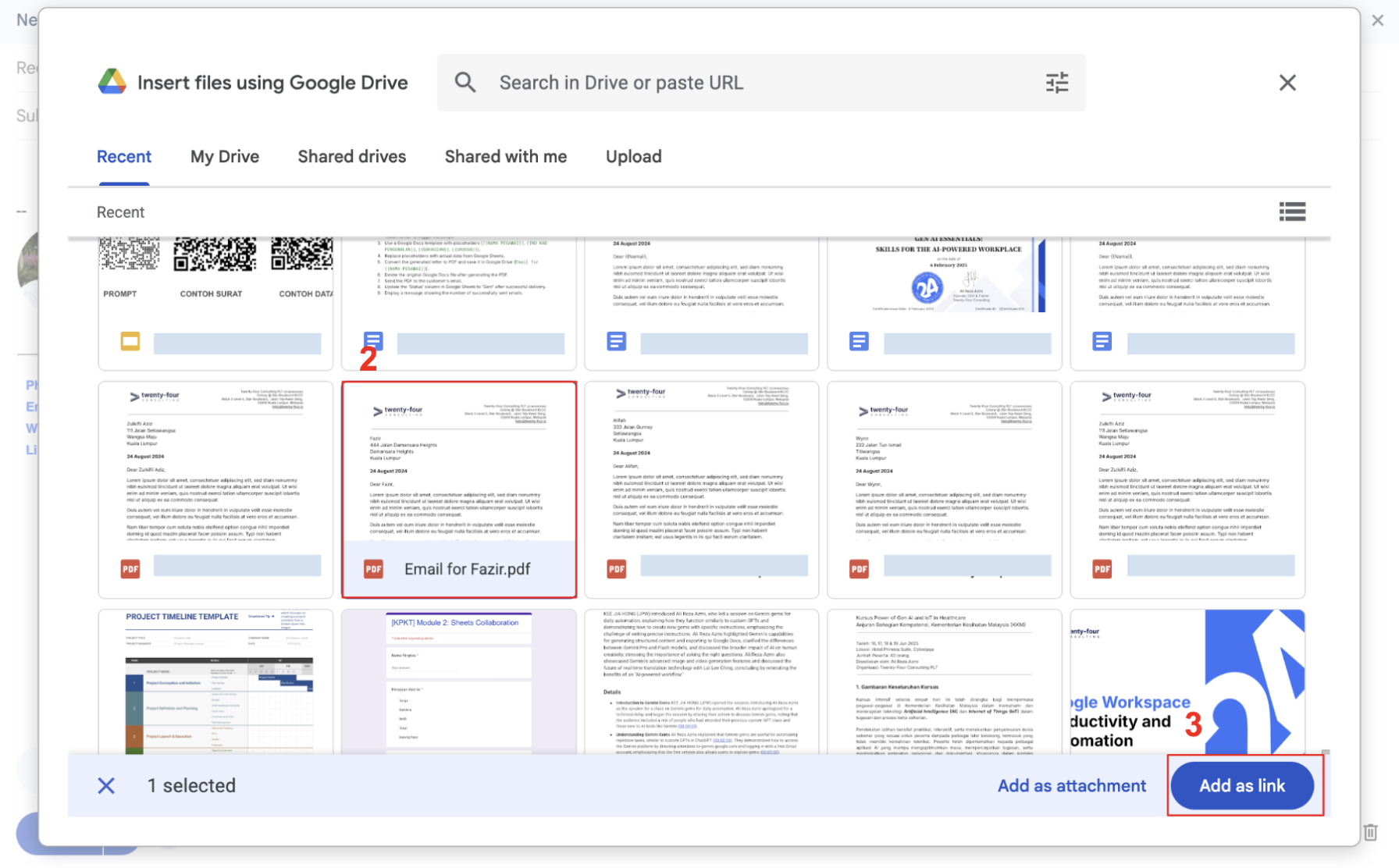
Task: Switch to list view layout
Action: click(1292, 212)
